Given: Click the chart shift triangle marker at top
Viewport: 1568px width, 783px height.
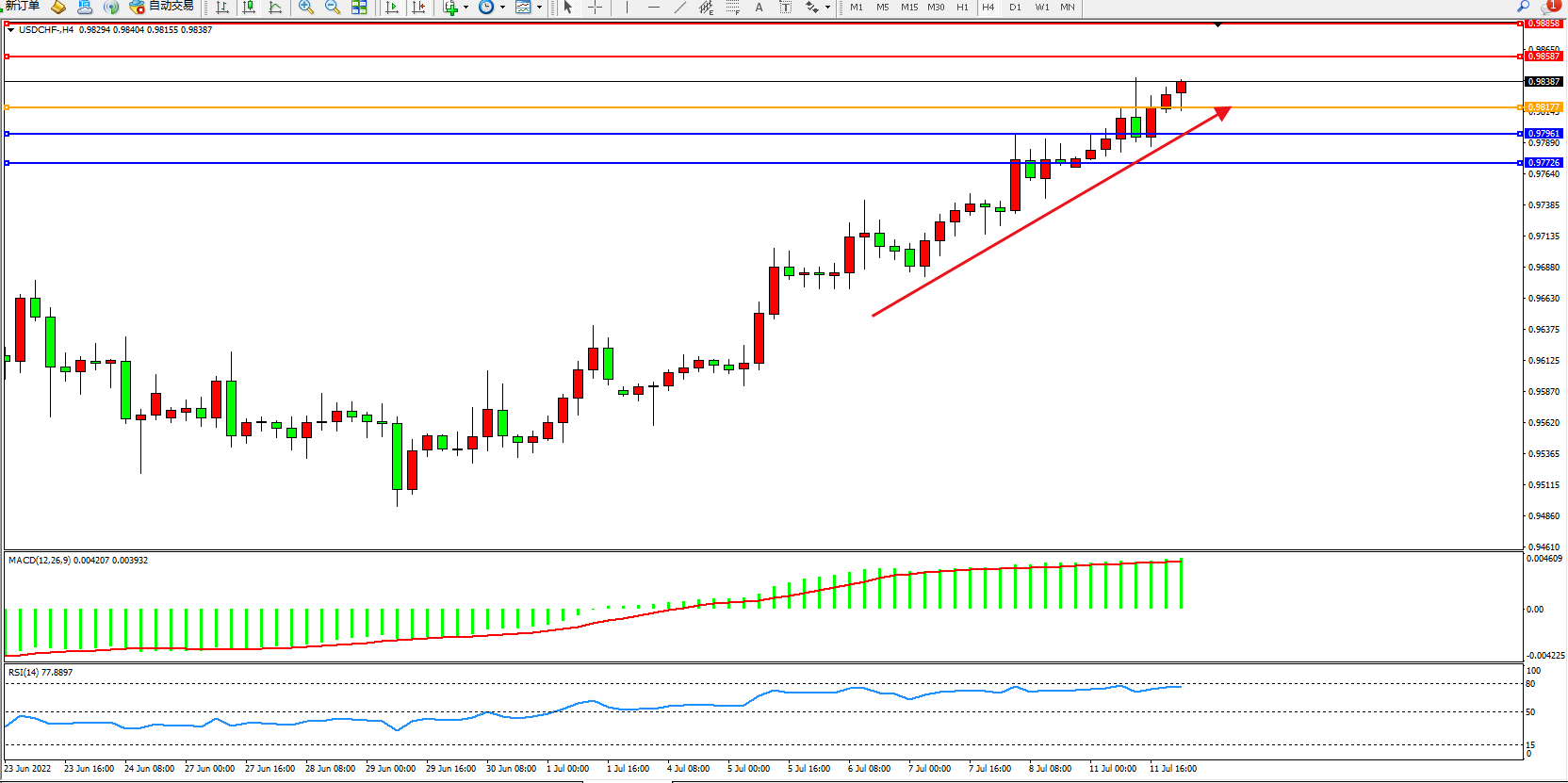Looking at the screenshot, I should (1217, 24).
